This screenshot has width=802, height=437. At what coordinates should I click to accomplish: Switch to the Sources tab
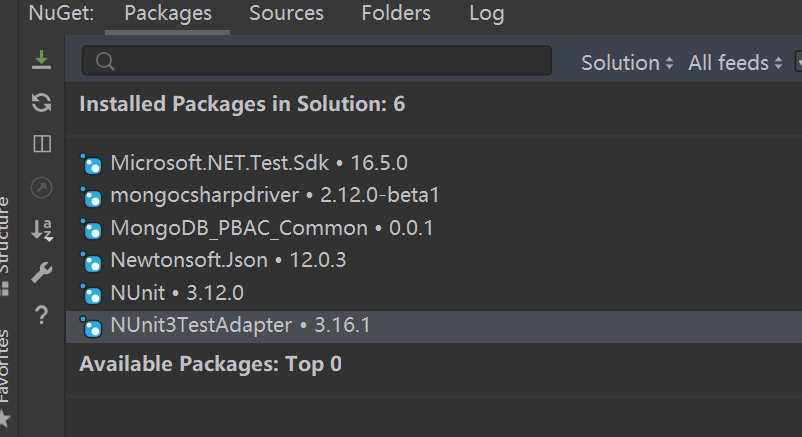[x=286, y=14]
